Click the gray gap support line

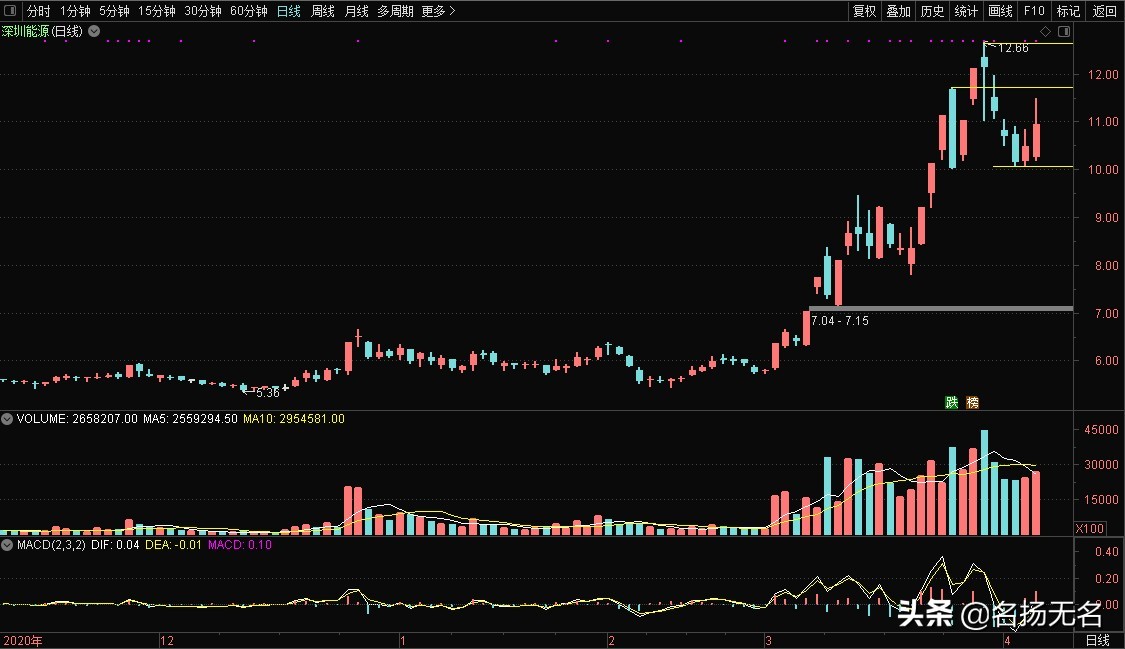click(941, 309)
